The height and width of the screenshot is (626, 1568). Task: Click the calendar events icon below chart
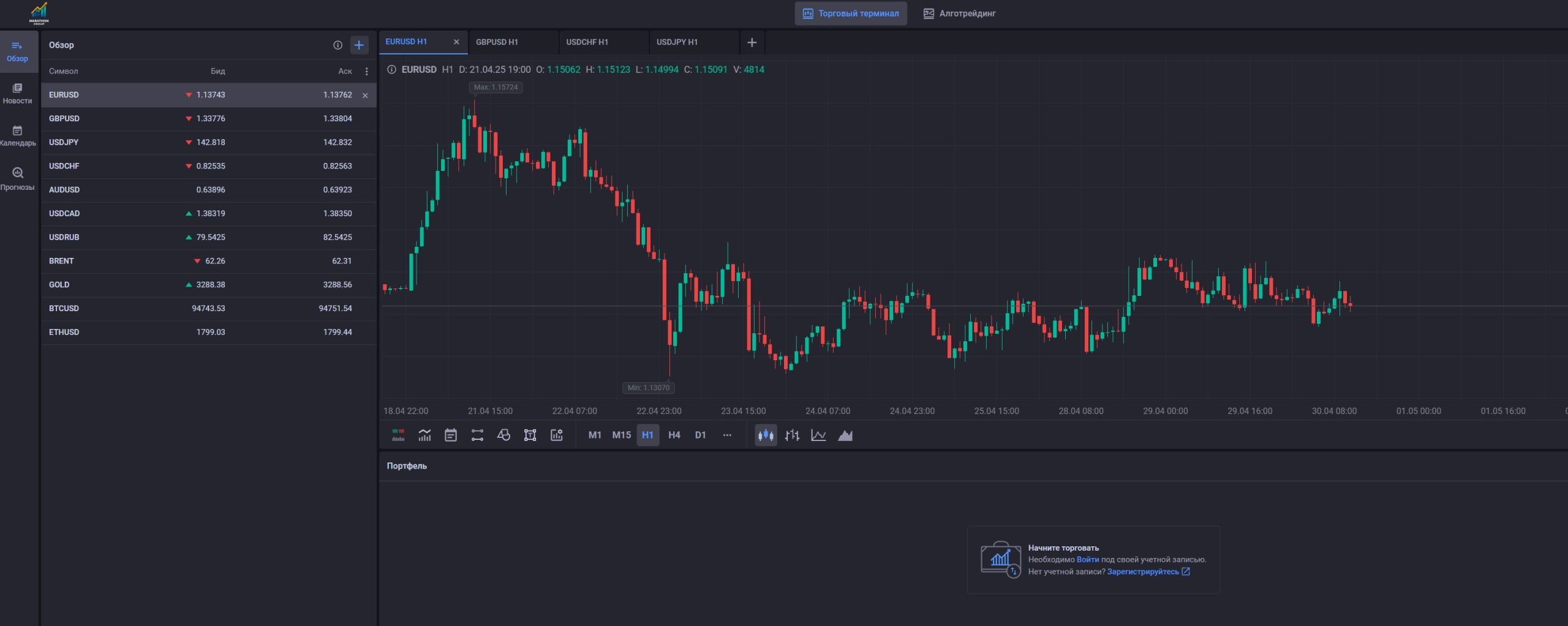[x=451, y=435]
